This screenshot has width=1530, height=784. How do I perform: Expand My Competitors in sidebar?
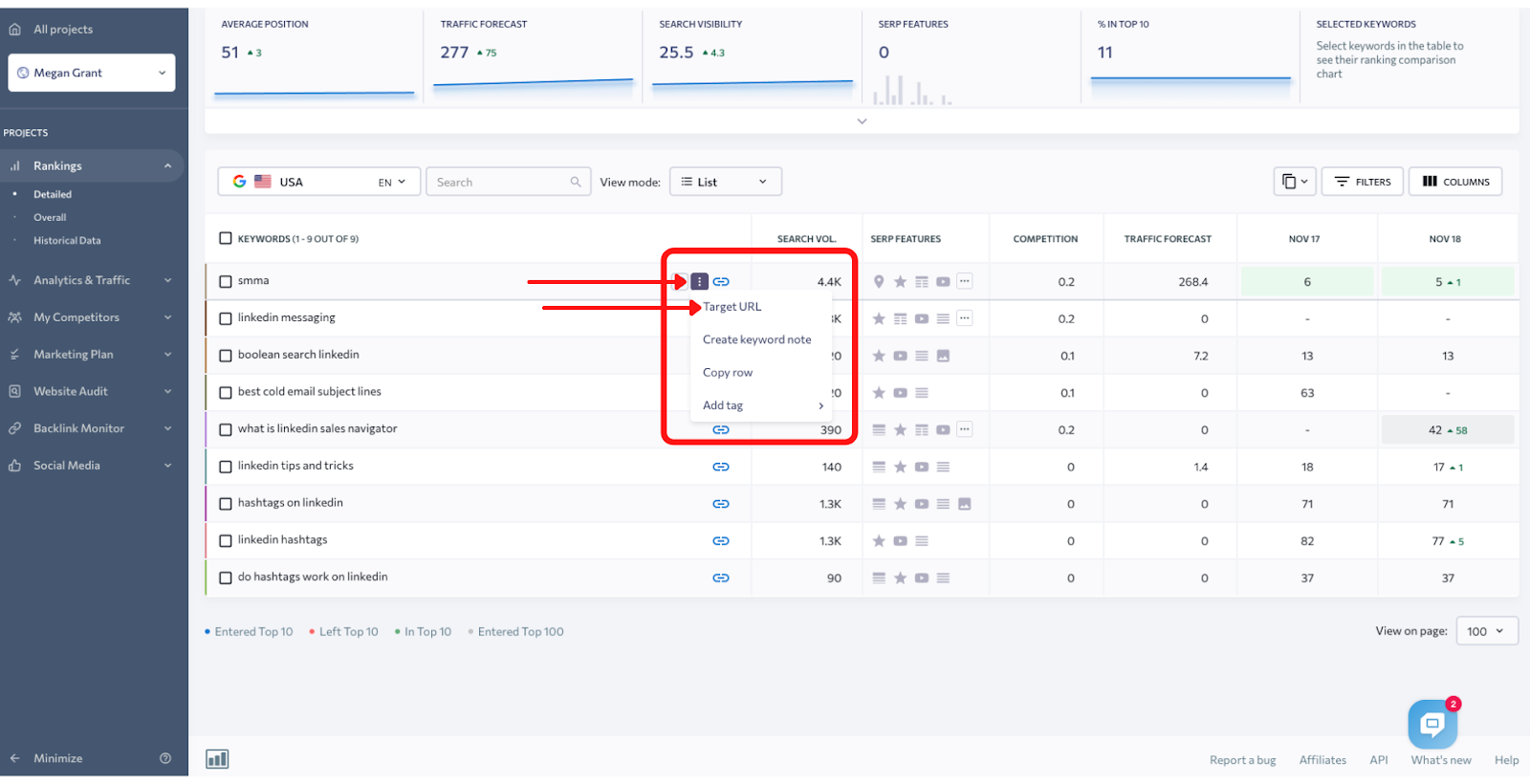(x=92, y=317)
